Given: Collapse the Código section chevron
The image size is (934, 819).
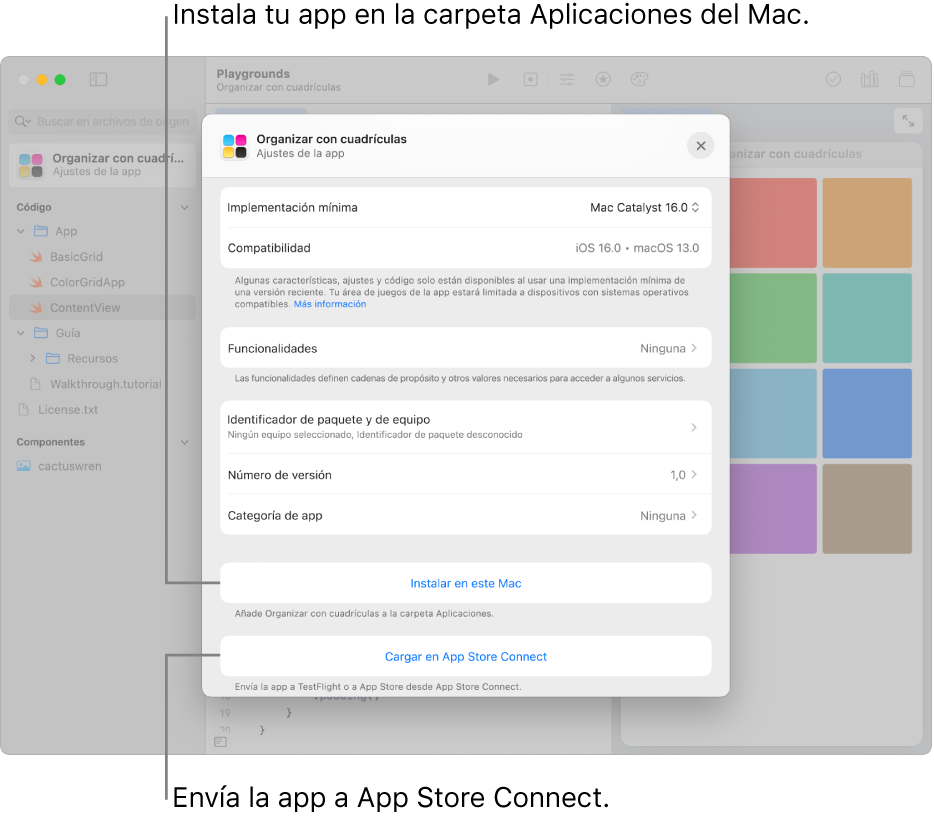Looking at the screenshot, I should 184,207.
